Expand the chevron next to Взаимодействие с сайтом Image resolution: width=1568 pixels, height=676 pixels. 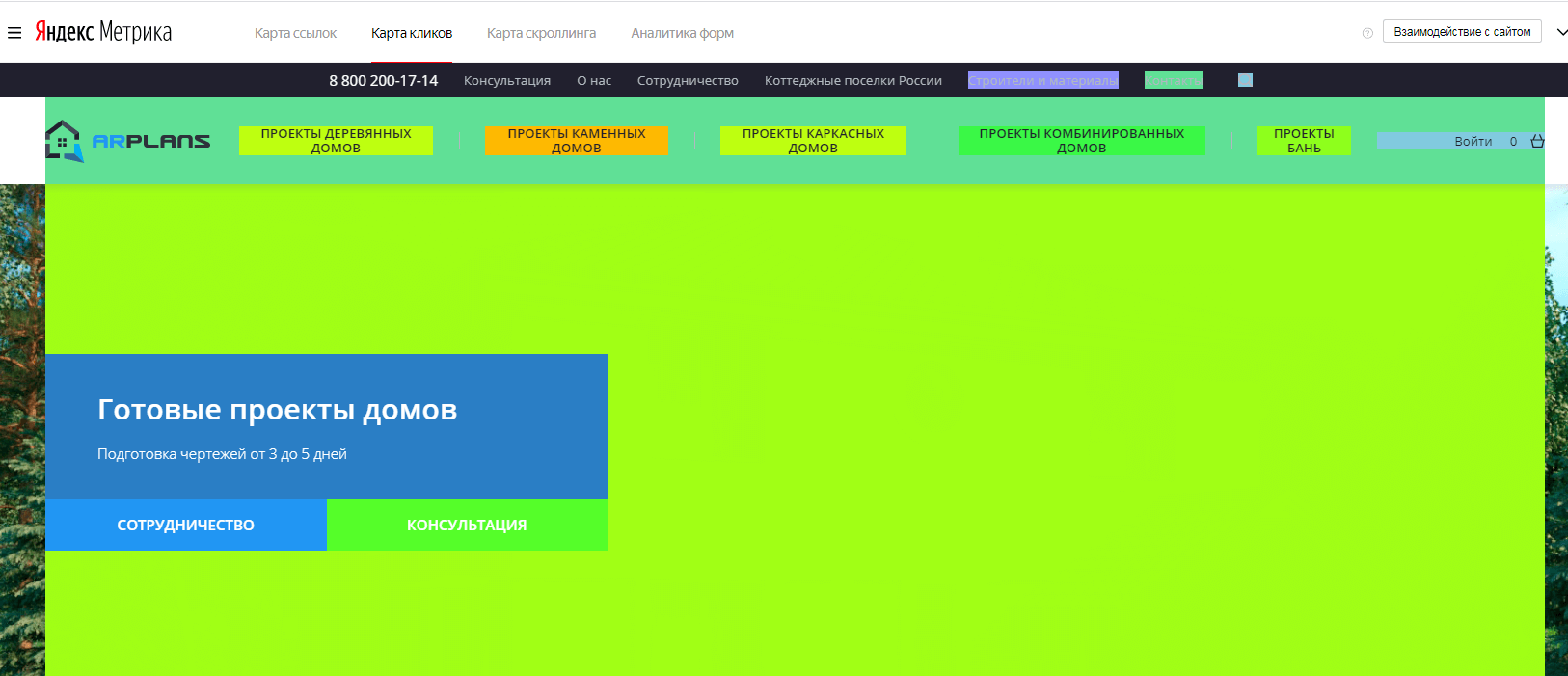click(1561, 32)
